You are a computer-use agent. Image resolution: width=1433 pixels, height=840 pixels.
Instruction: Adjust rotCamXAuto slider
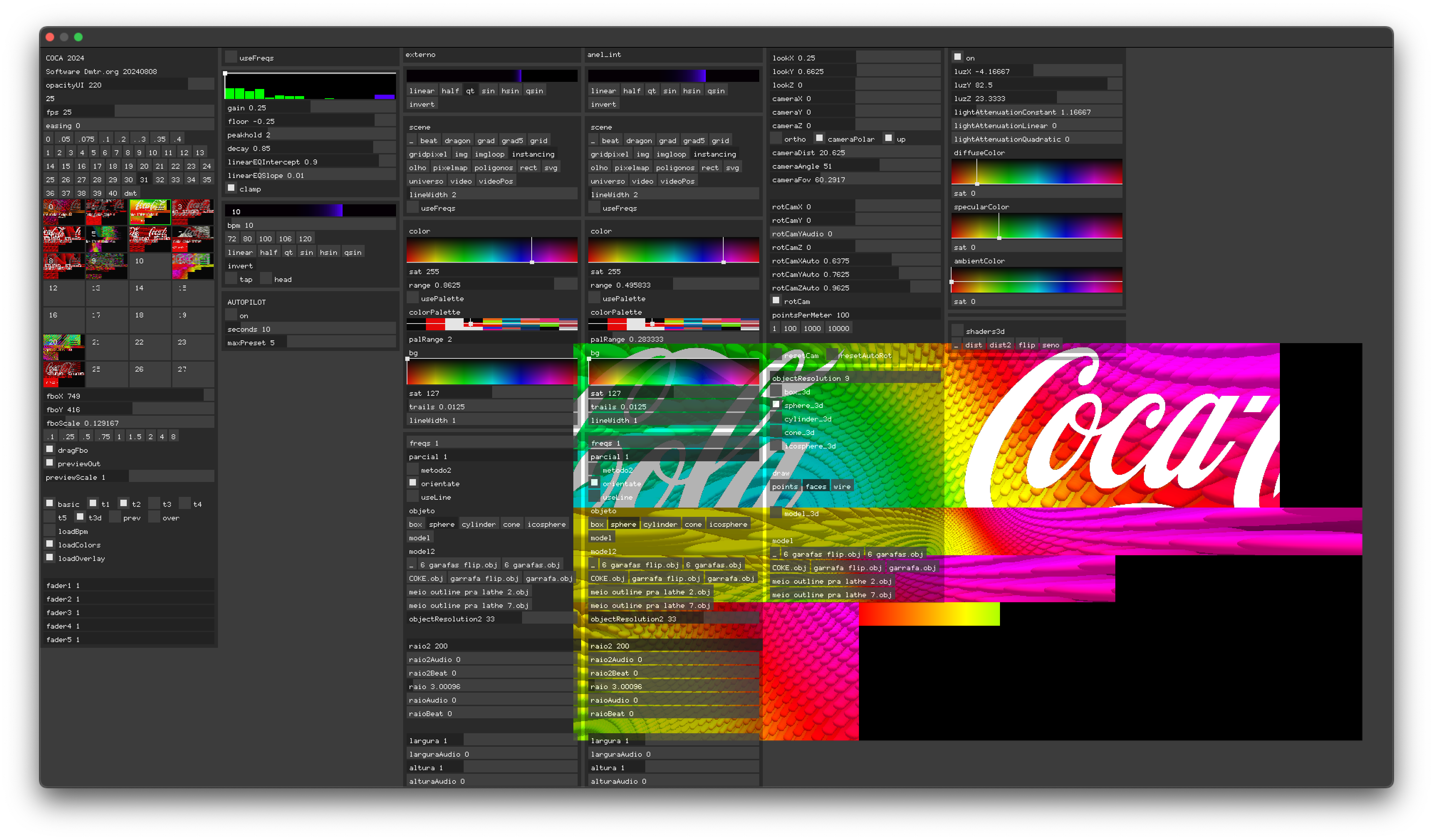855,260
